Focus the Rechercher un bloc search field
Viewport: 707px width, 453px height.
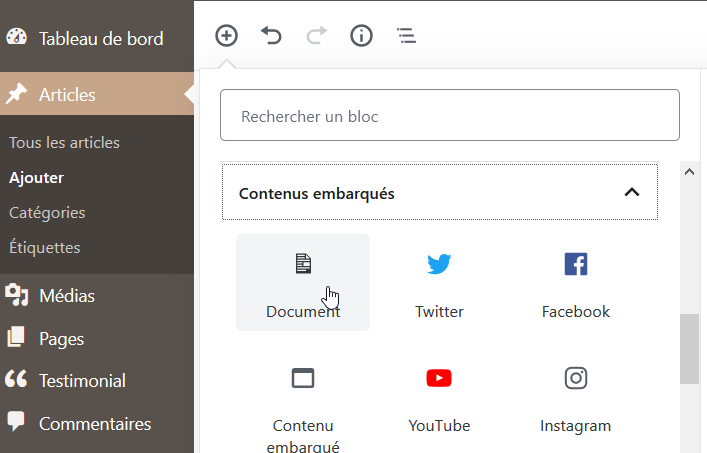tap(450, 115)
